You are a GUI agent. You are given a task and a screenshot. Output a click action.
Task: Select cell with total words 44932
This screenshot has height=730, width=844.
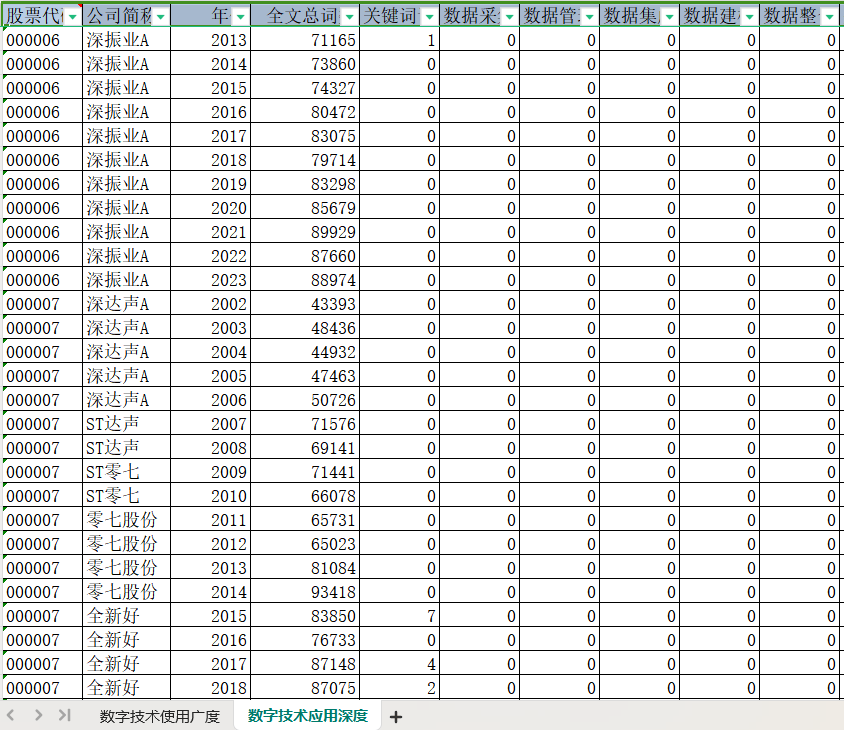click(x=305, y=352)
